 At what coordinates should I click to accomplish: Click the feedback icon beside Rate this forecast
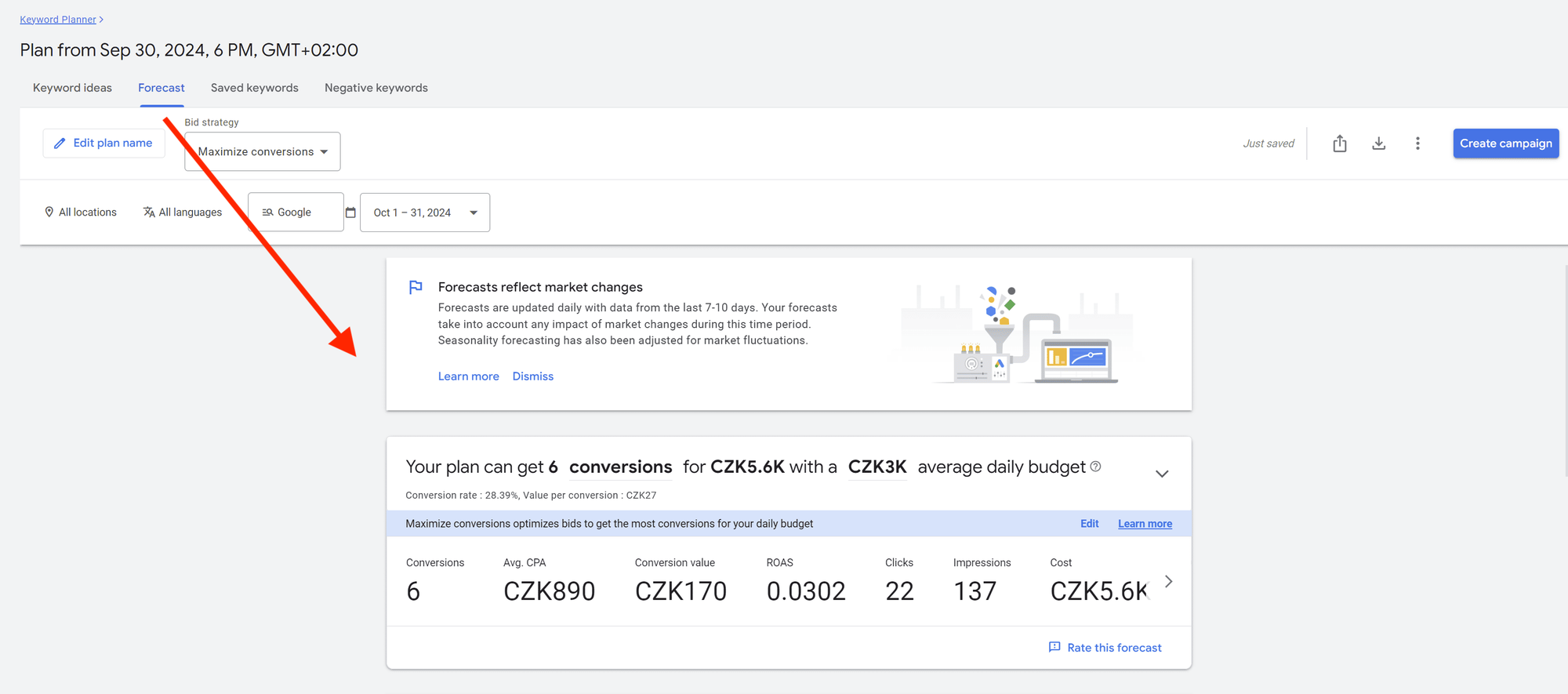tap(1054, 647)
